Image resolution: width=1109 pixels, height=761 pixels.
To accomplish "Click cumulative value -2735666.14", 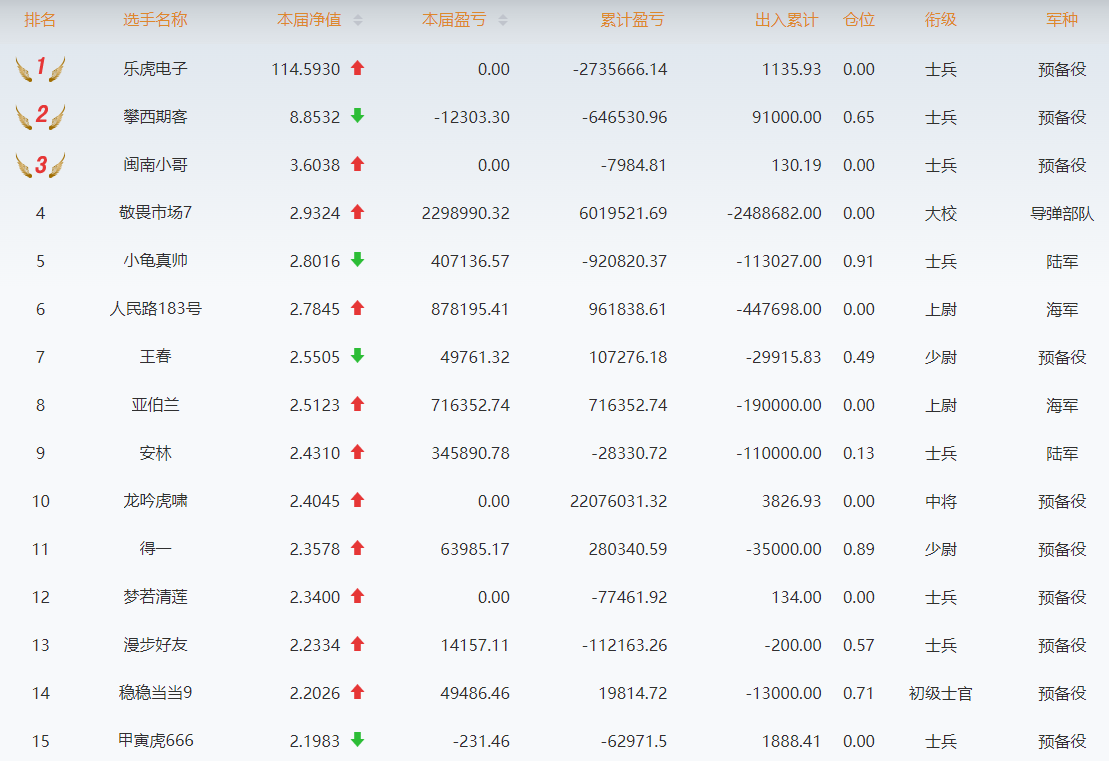I will [620, 69].
